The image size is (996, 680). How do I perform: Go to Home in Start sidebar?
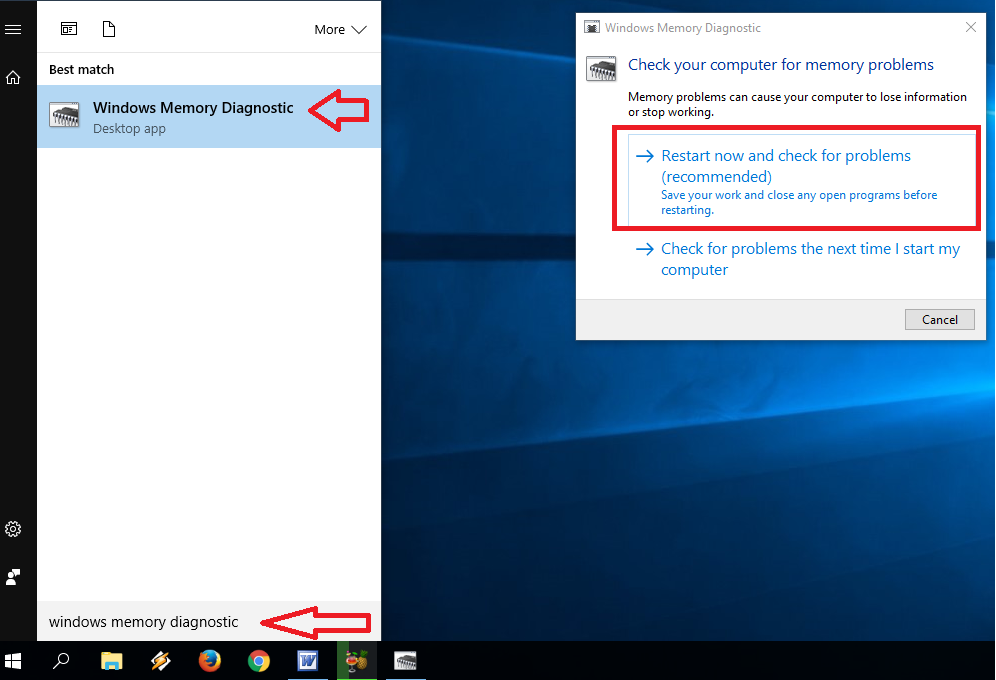click(13, 77)
